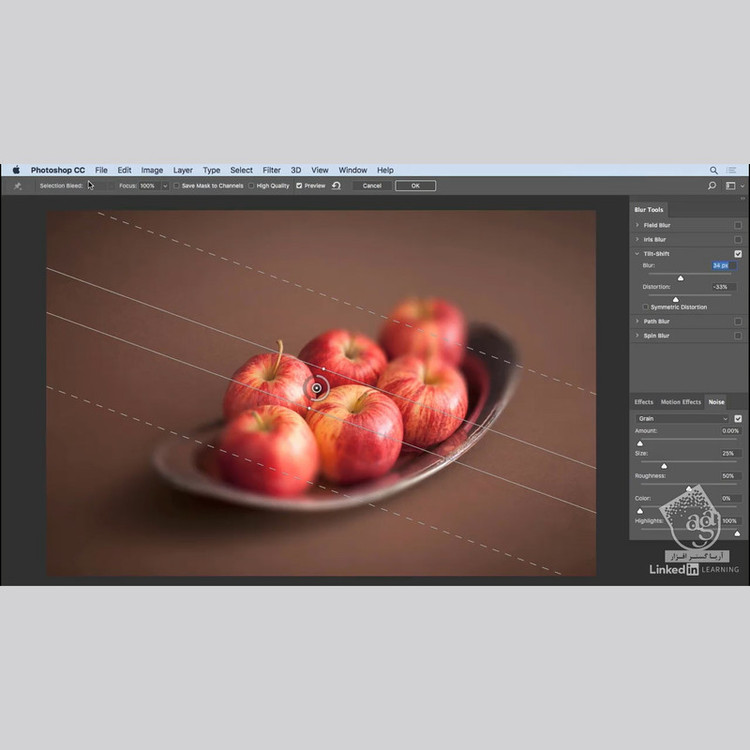Enable the Field Blur checkbox
This screenshot has width=750, height=750.
738,226
